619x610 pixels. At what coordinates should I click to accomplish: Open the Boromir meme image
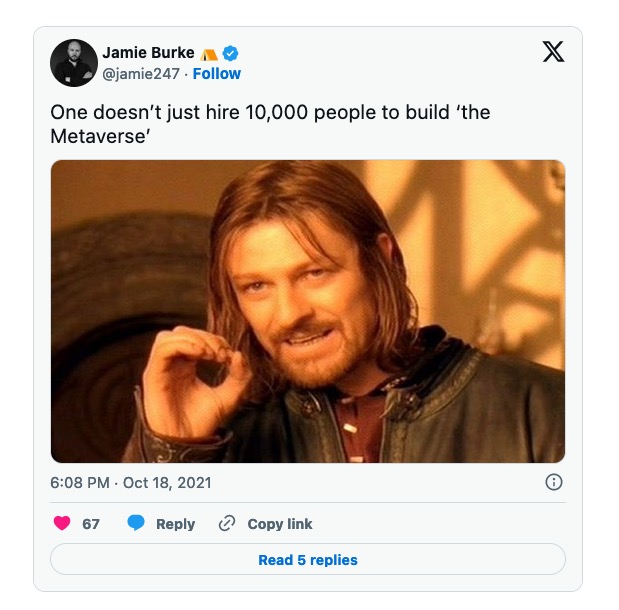308,311
